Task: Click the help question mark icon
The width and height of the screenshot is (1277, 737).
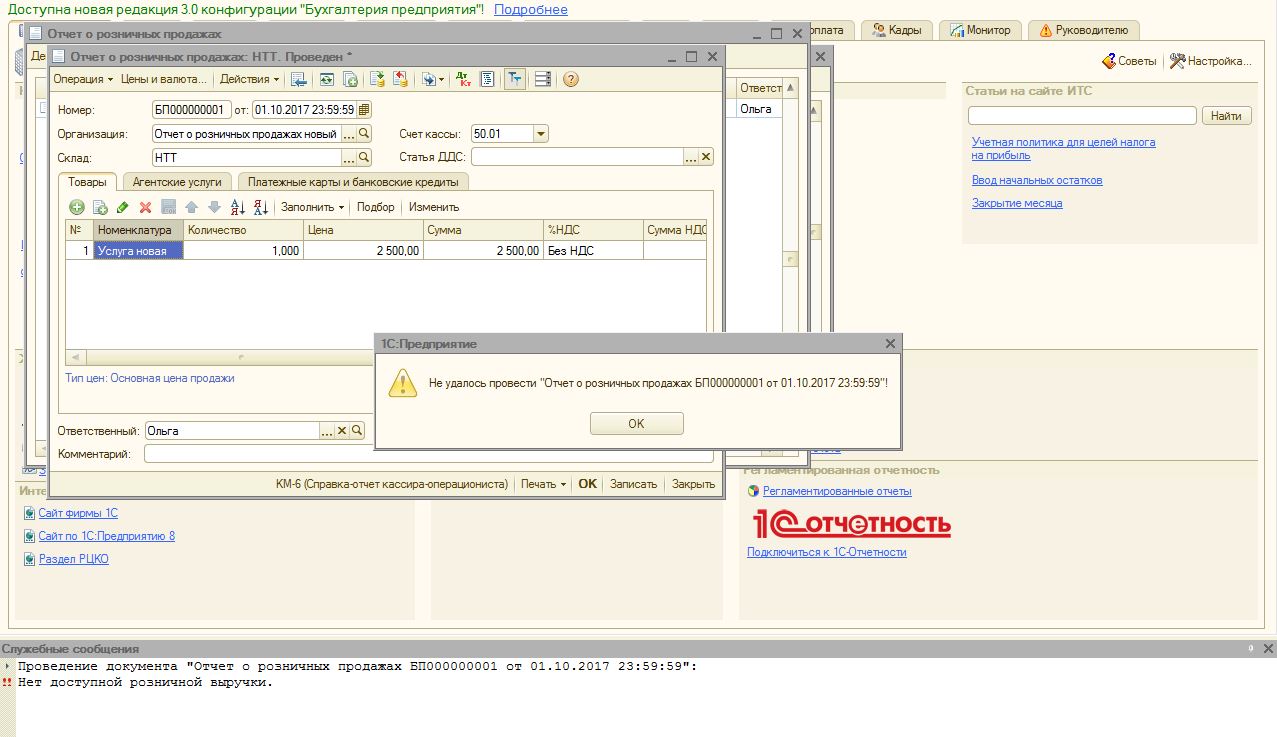Action: click(570, 79)
